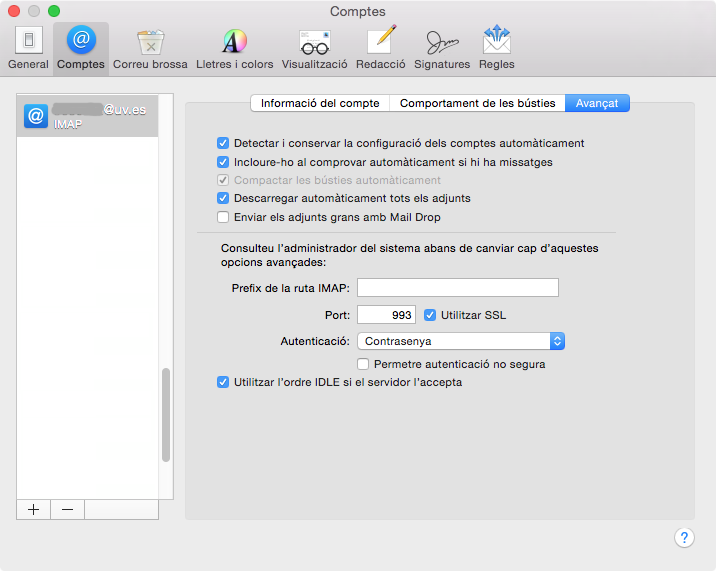Click the red close window button
The width and height of the screenshot is (716, 571).
(x=14, y=11)
